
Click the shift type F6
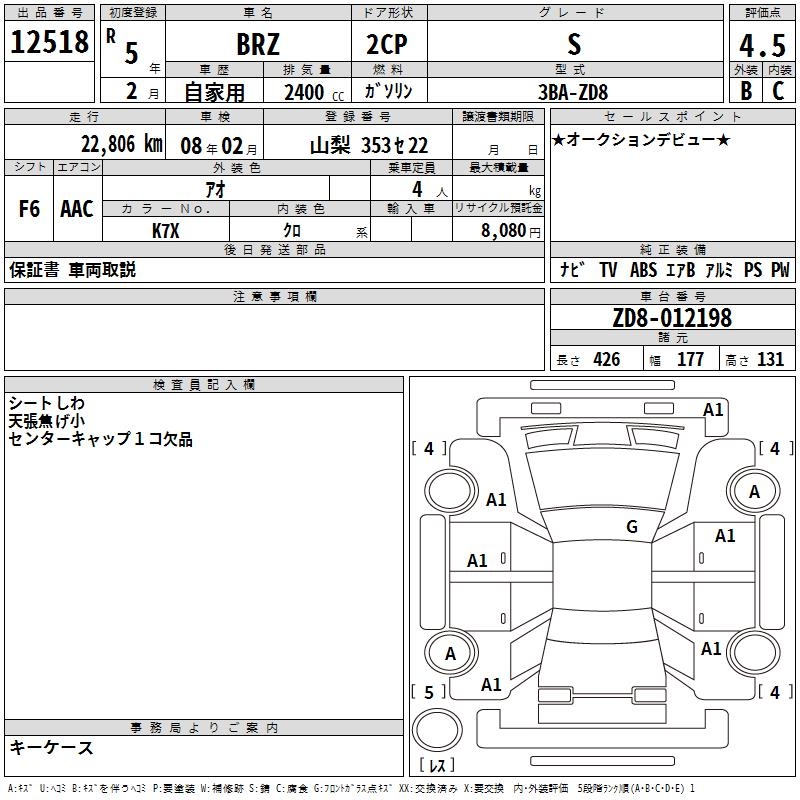coord(29,209)
